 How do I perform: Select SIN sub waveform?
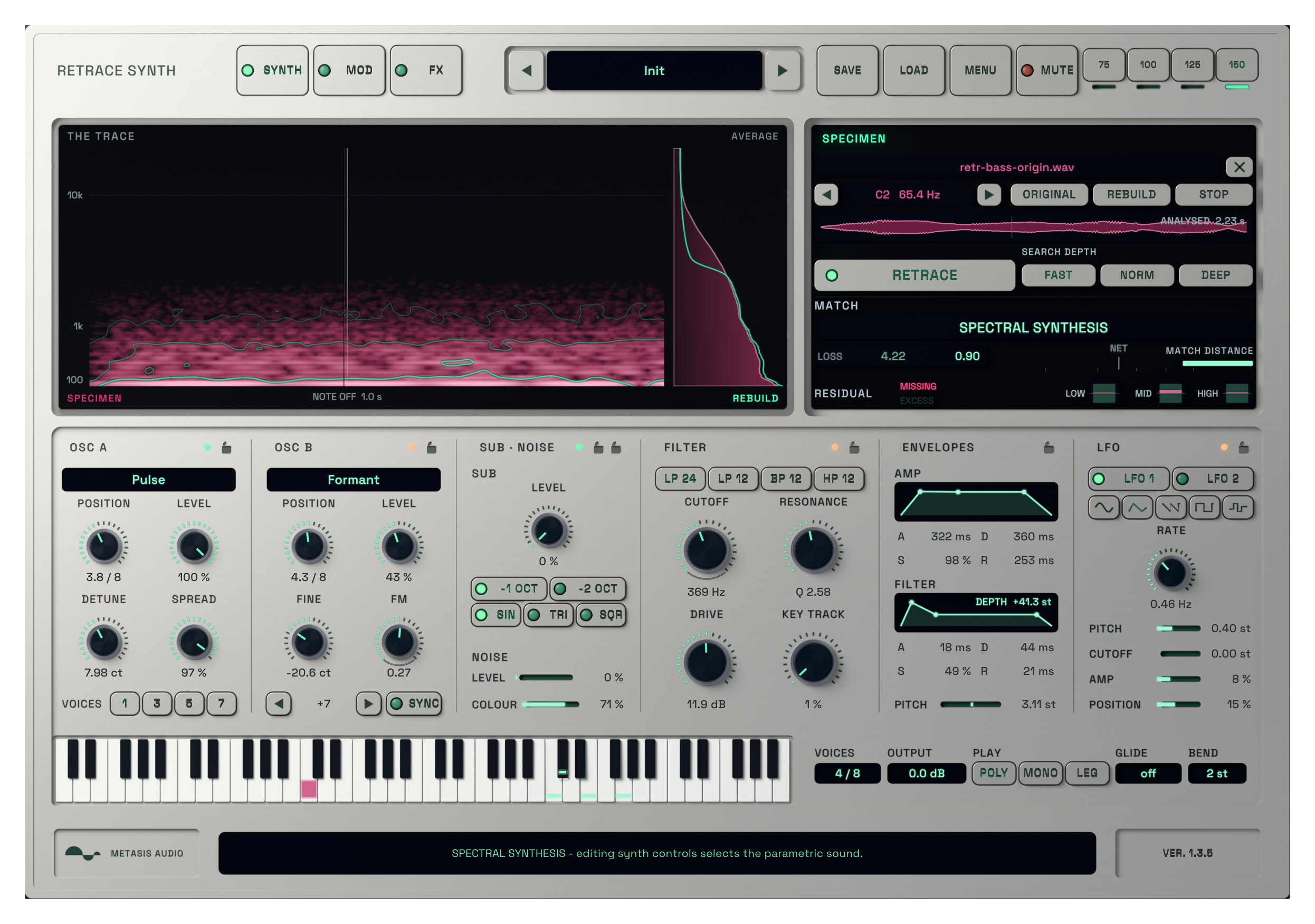[496, 615]
